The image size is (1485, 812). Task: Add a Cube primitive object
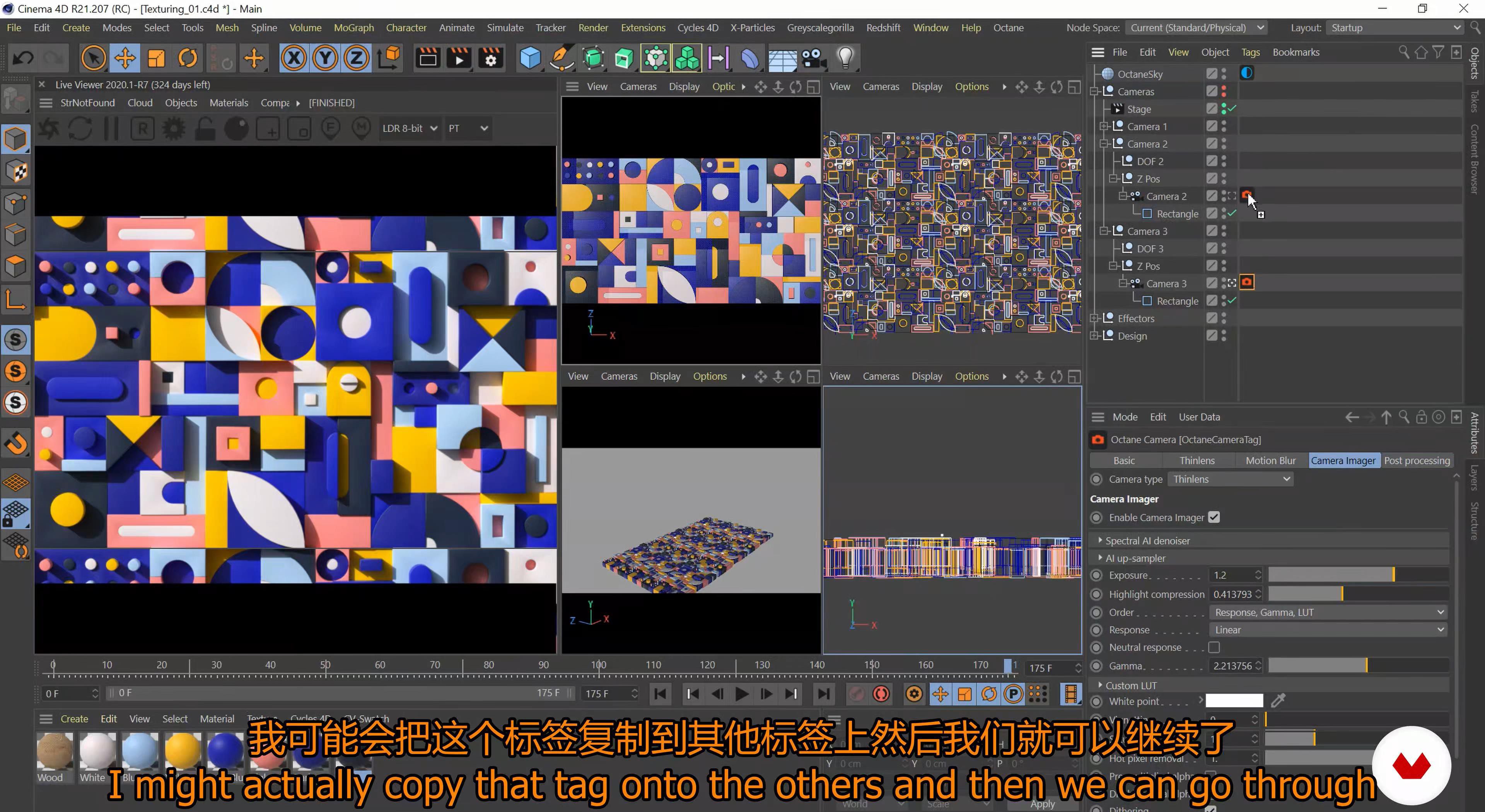(x=530, y=58)
